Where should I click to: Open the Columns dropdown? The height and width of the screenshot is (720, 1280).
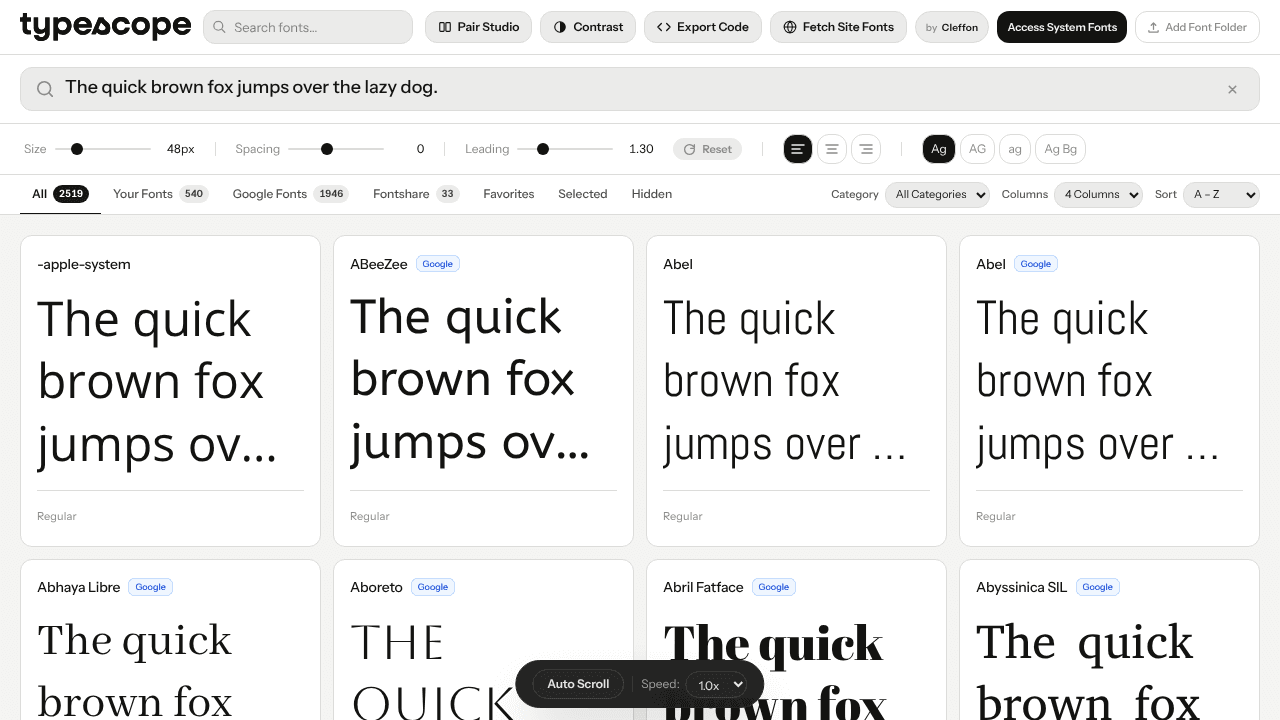(x=1098, y=194)
